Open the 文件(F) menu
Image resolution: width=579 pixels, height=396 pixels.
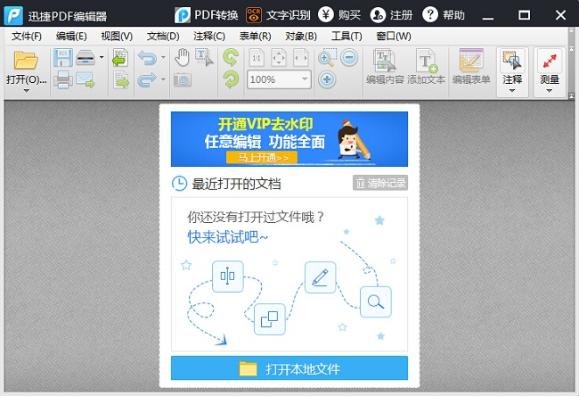click(27, 36)
